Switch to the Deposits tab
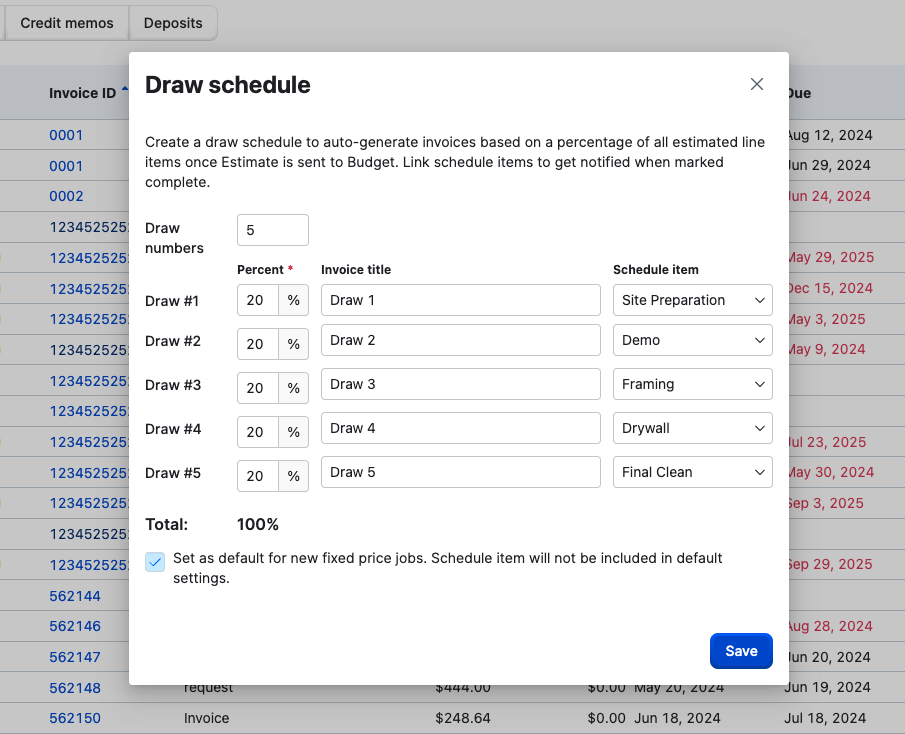905x734 pixels. (173, 23)
